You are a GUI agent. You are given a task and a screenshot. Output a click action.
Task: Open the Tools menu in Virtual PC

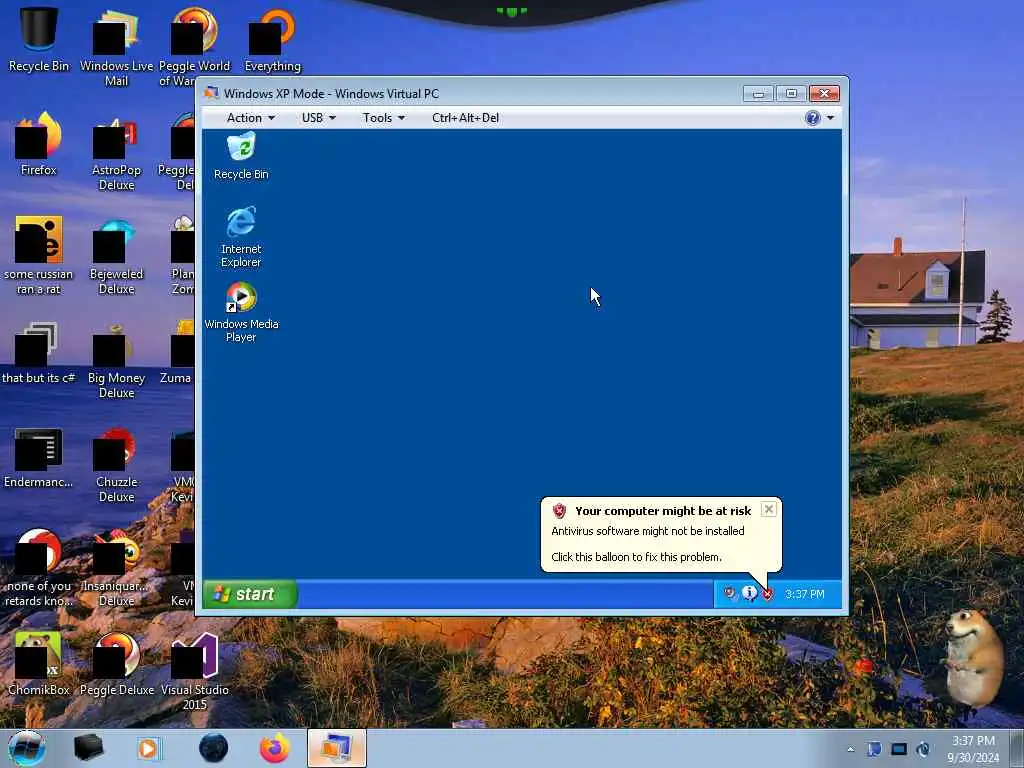tap(383, 118)
